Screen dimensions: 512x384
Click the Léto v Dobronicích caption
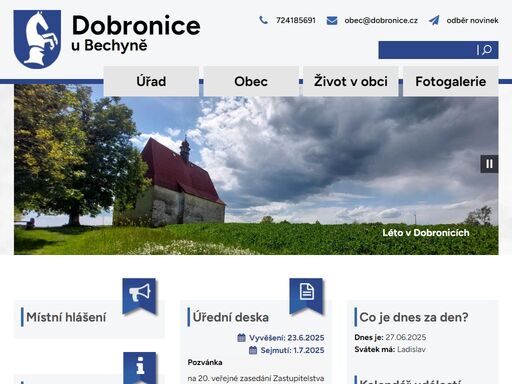coord(426,233)
